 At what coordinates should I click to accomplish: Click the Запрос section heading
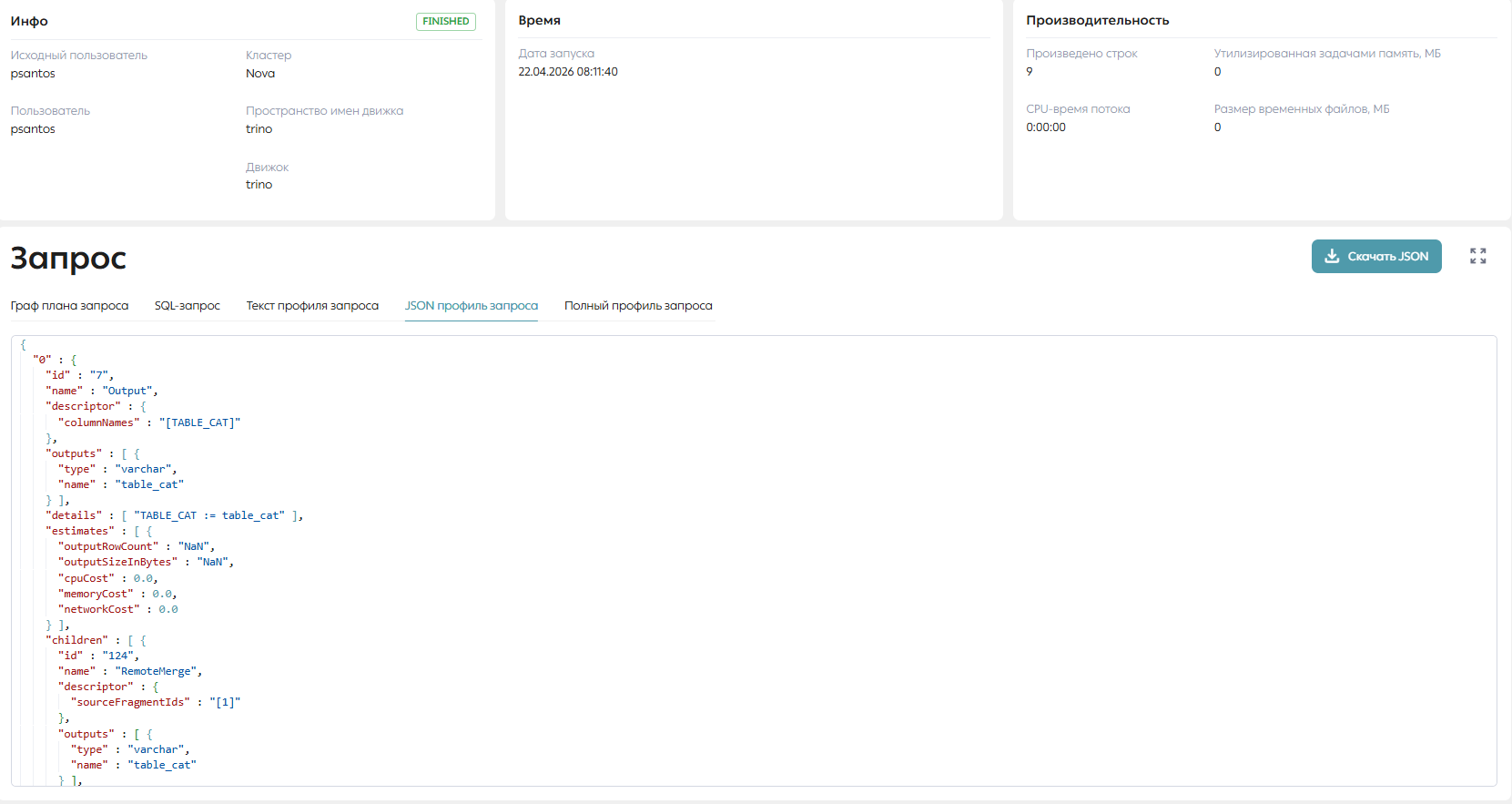(68, 259)
